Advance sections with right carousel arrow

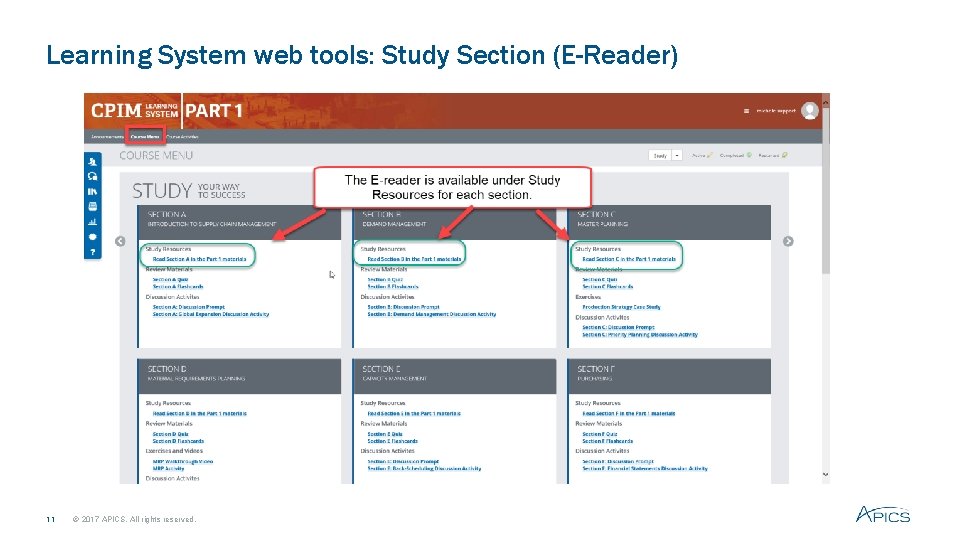click(788, 241)
